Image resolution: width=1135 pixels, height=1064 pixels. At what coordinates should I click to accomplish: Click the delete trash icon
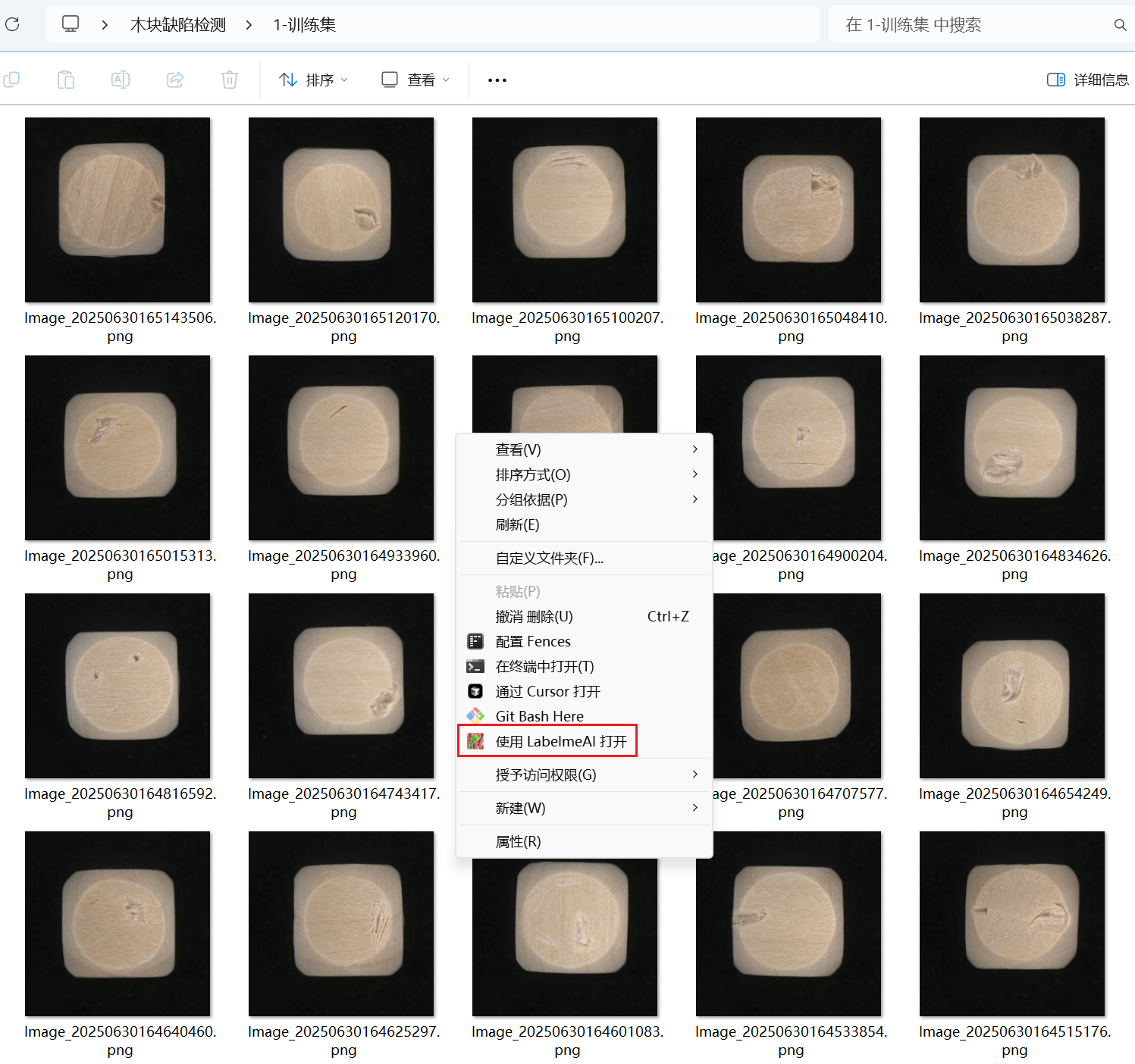[230, 80]
